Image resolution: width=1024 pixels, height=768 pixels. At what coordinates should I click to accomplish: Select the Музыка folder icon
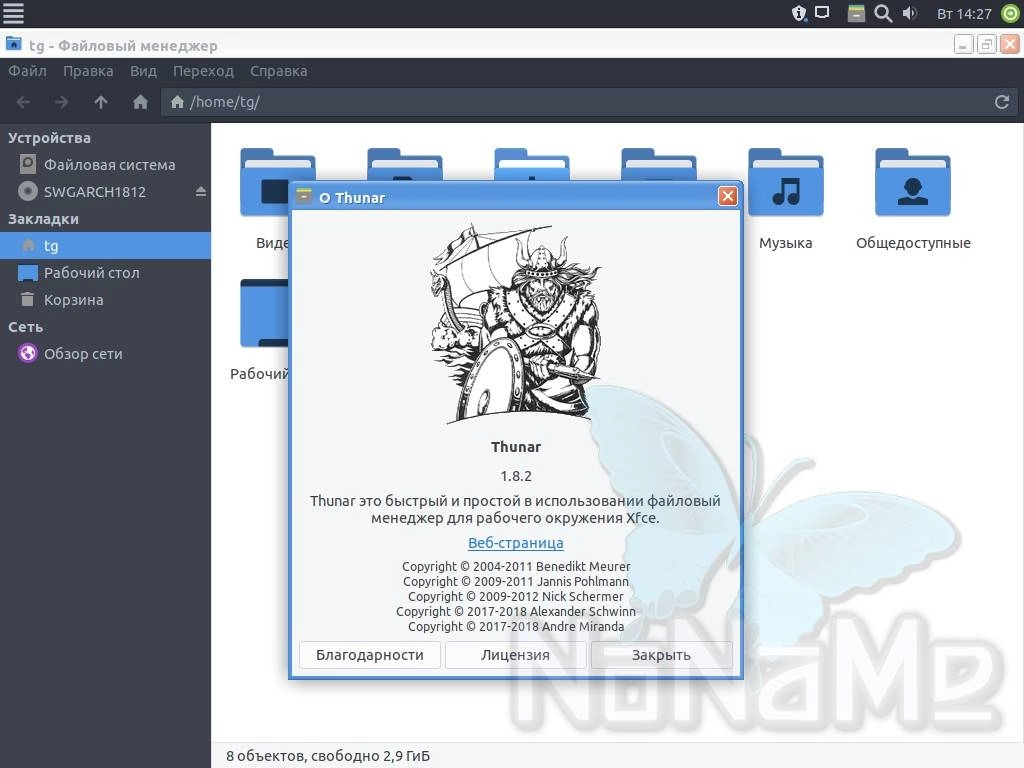786,182
